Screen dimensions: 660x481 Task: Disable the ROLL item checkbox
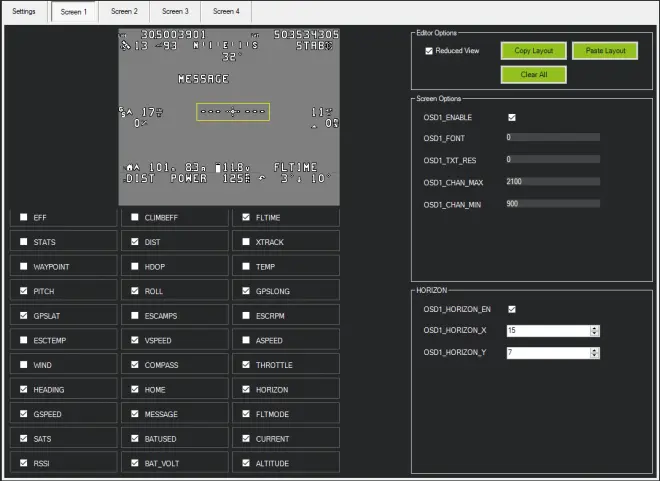(135, 291)
